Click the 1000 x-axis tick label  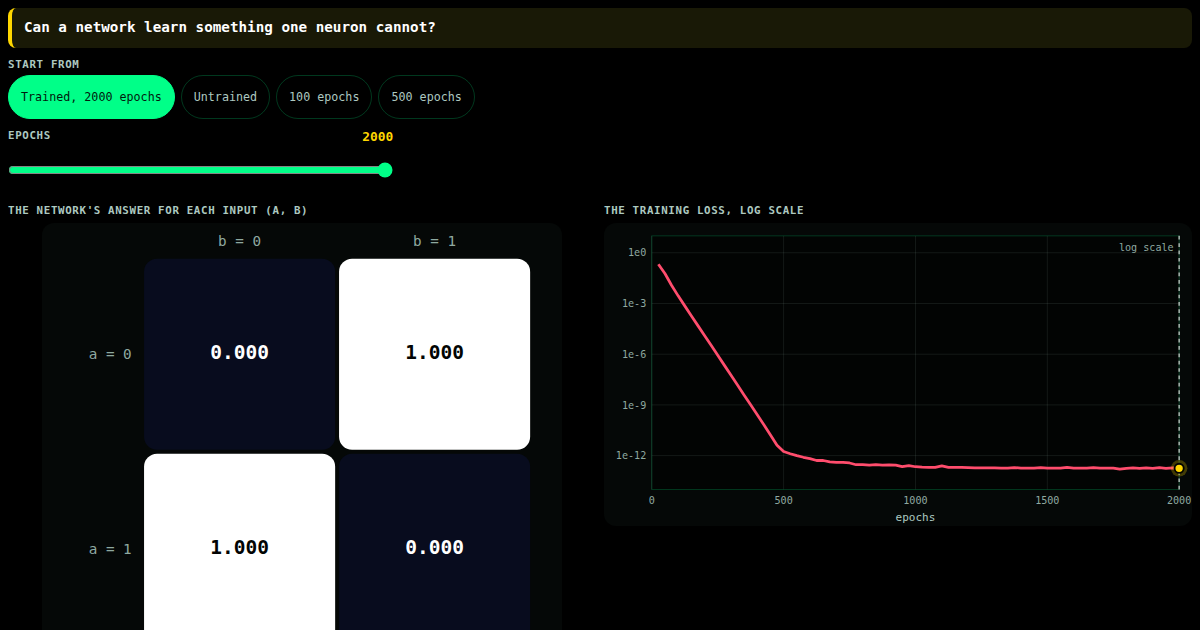click(915, 500)
